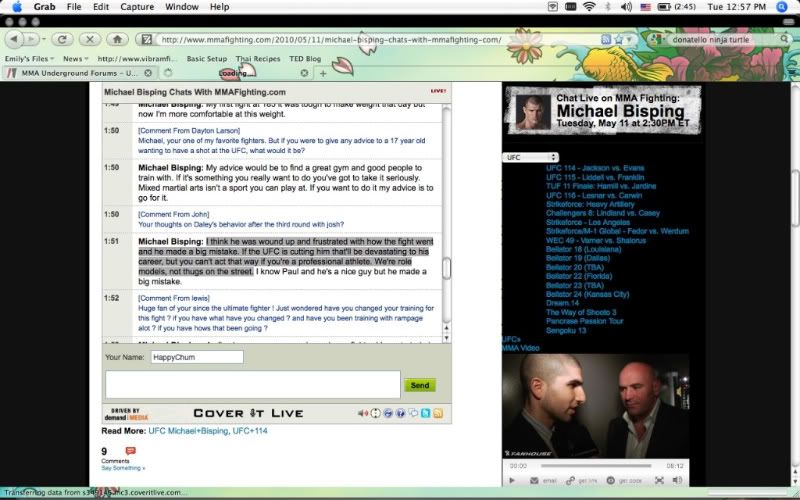800x500 pixels.
Task: Enter fullscreen with video expand icon
Action: click(x=659, y=480)
